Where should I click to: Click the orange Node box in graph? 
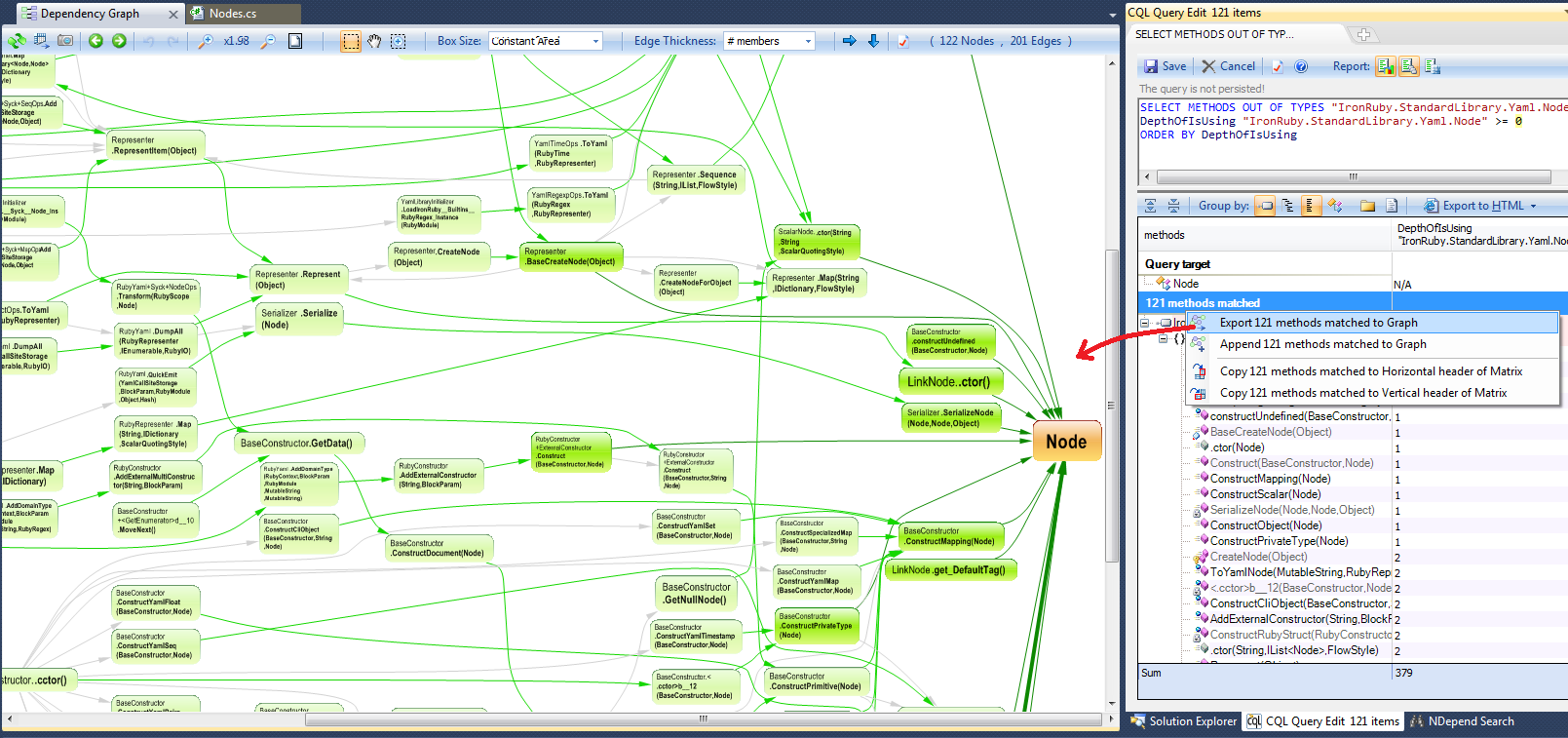[x=1066, y=442]
